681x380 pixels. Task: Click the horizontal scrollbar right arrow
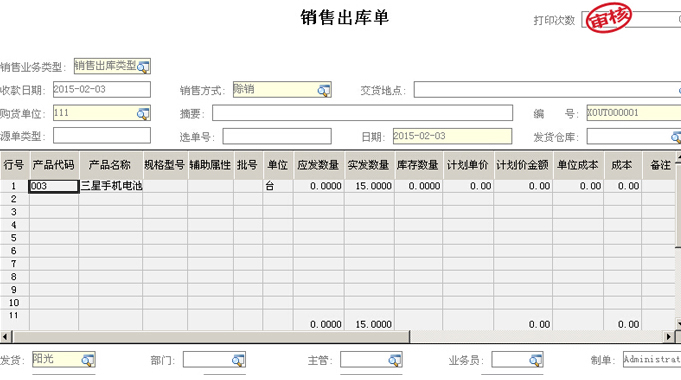click(669, 337)
